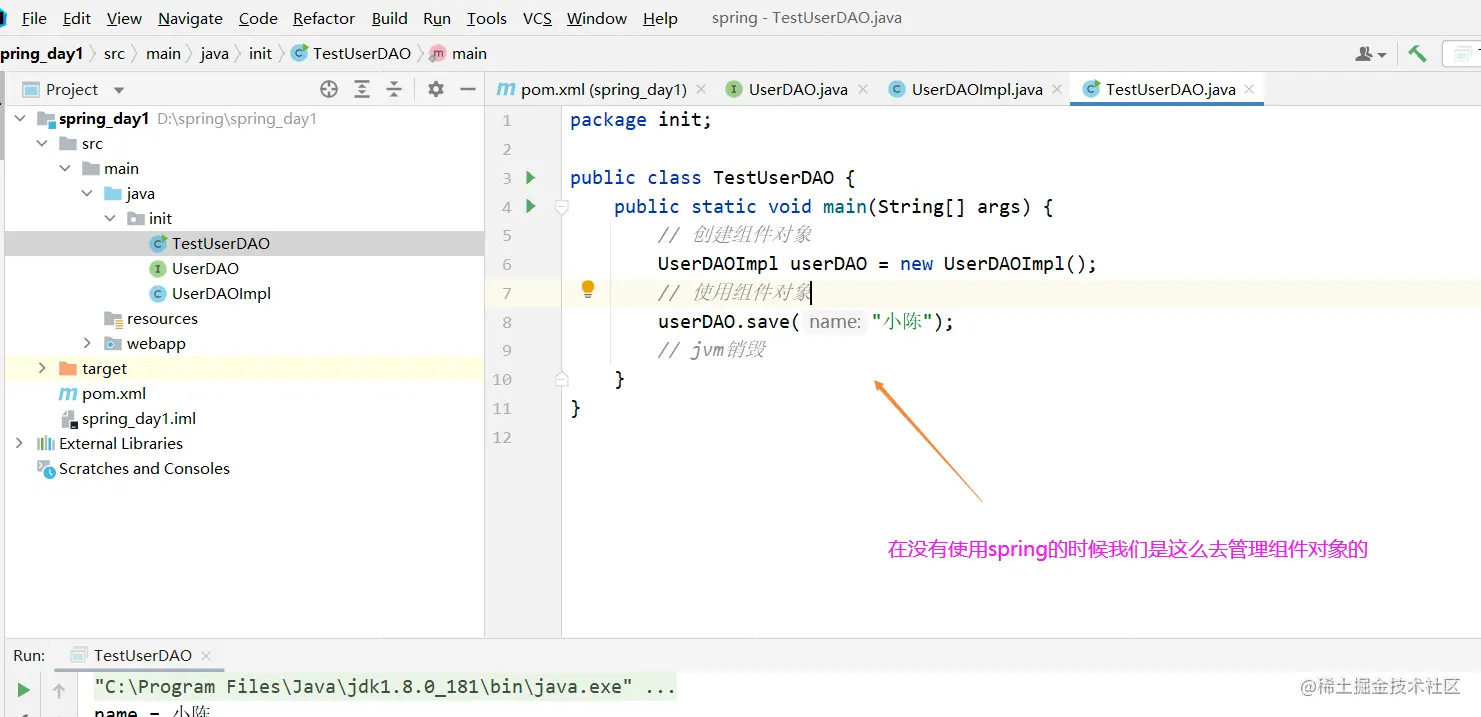Expand the target folder
Image resolution: width=1481 pixels, height=717 pixels.
pos(42,368)
